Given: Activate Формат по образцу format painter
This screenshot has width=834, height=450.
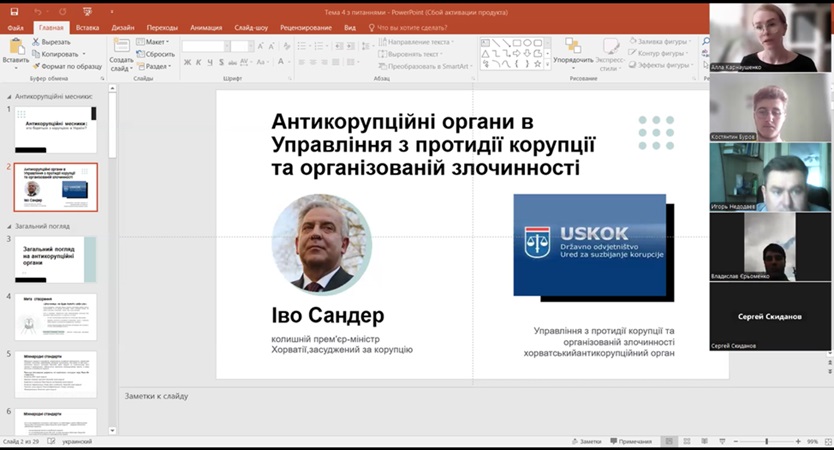Looking at the screenshot, I should click(67, 66).
